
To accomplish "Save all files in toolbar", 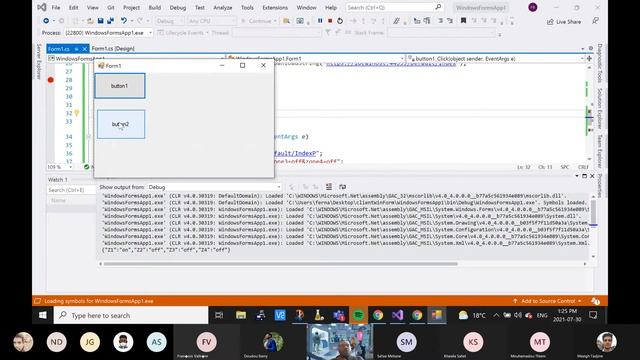I will [110, 21].
